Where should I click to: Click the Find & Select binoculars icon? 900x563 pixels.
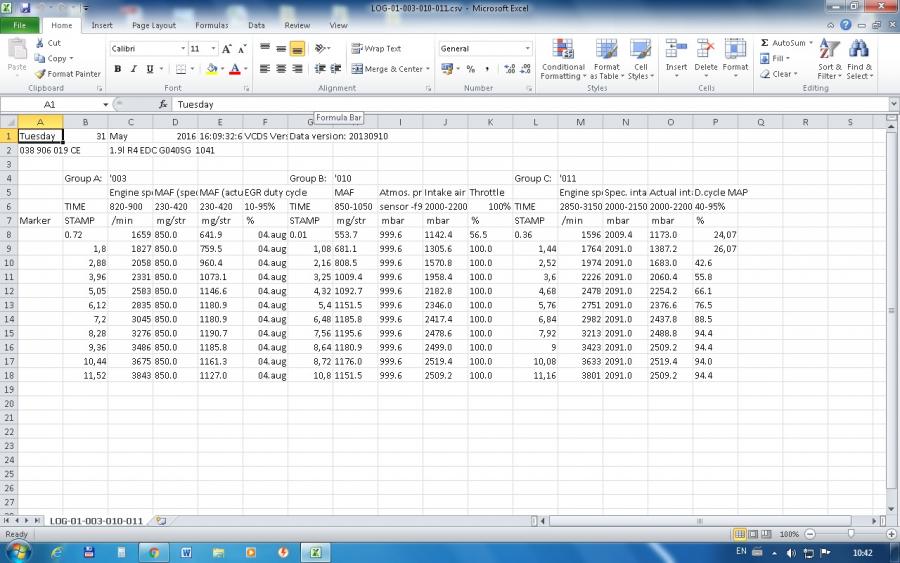point(858,50)
